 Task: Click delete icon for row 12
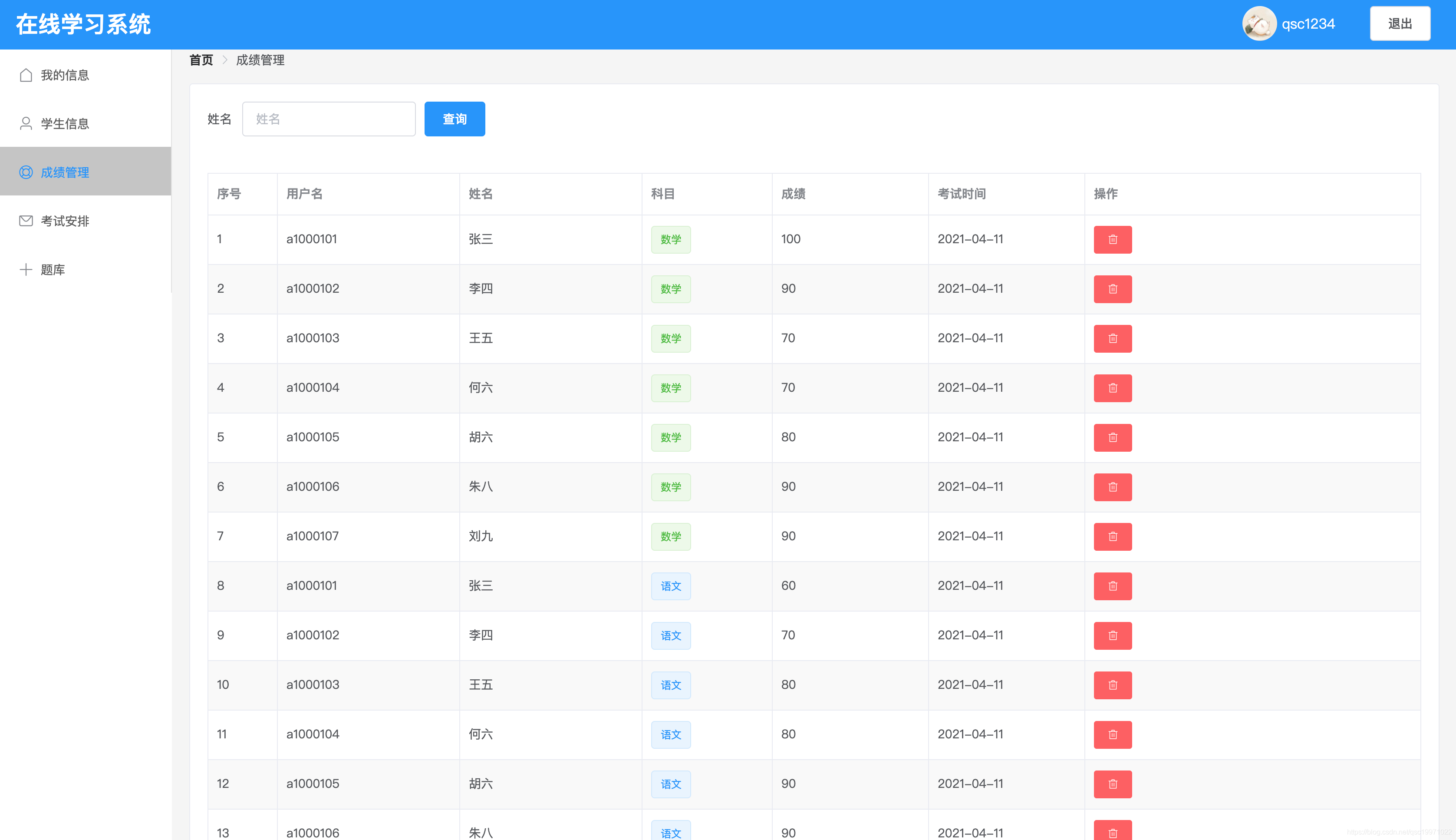[1112, 784]
